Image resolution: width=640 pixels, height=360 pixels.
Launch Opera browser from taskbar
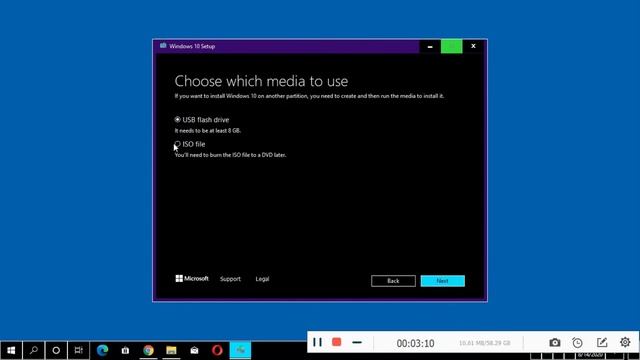[217, 350]
